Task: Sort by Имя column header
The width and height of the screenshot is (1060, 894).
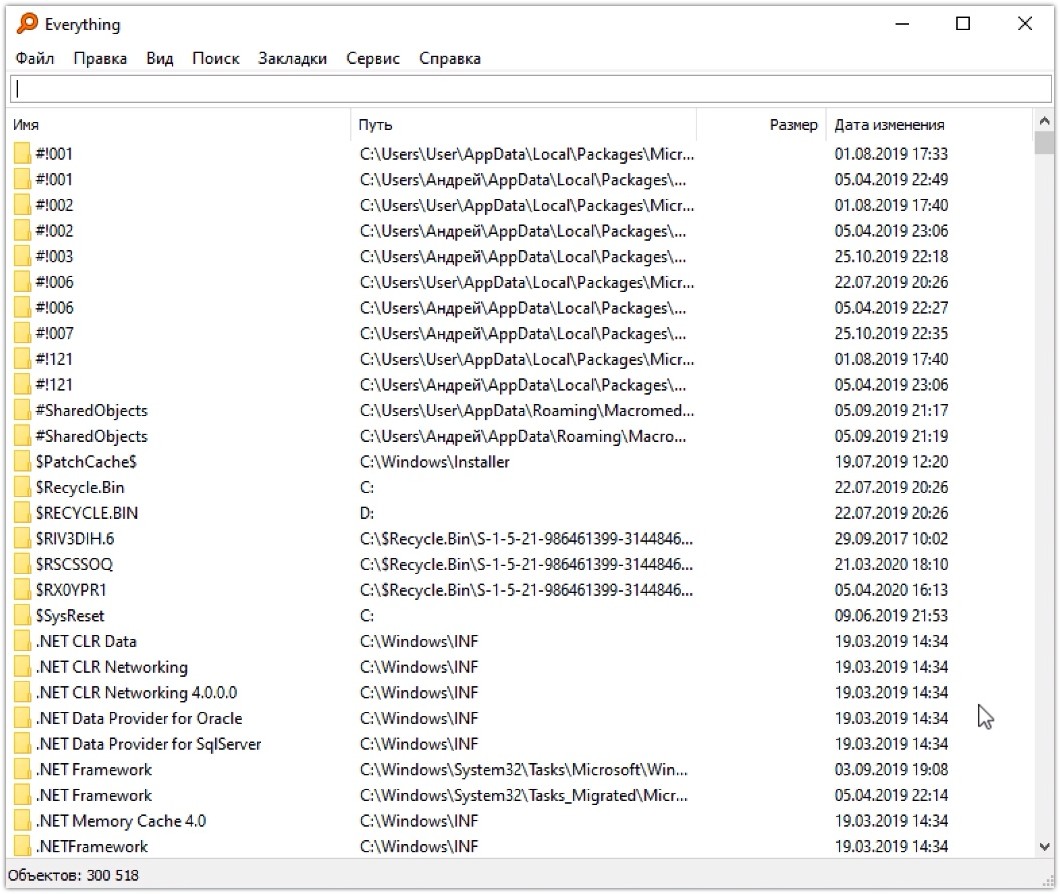Action: pos(180,124)
